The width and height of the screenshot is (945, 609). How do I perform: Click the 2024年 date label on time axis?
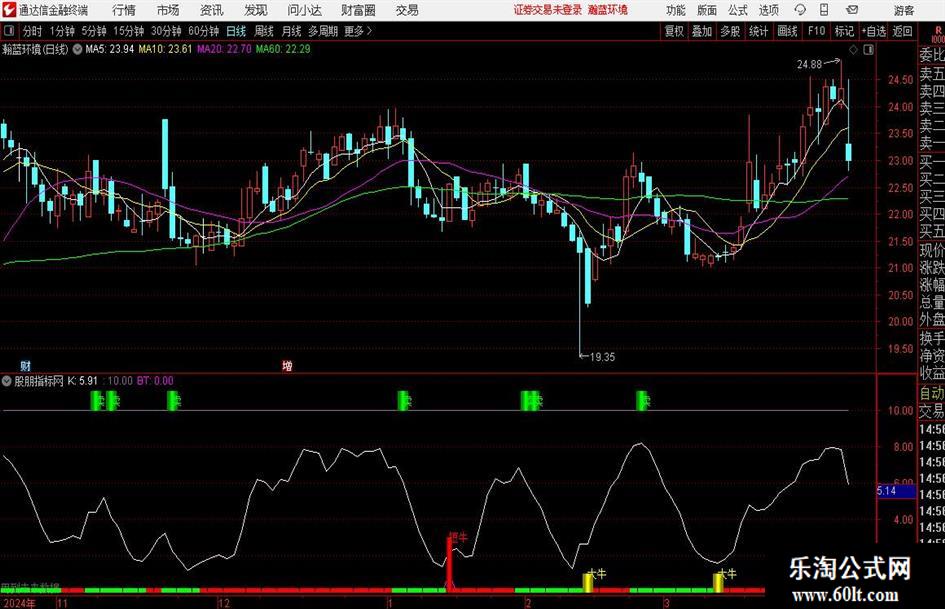click(19, 603)
